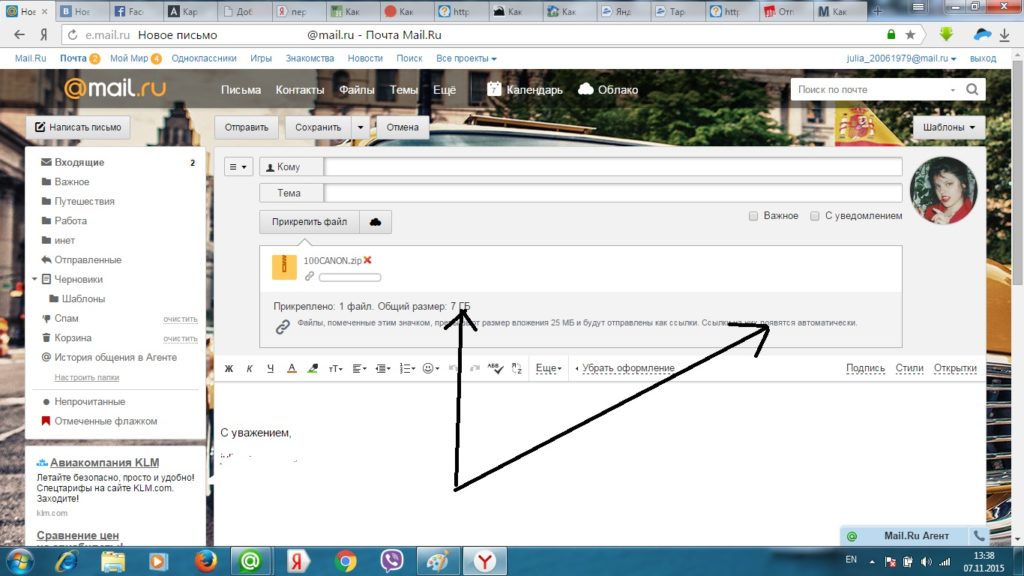This screenshot has height=576, width=1024.
Task: Open the Спам folder
Action: coord(66,319)
